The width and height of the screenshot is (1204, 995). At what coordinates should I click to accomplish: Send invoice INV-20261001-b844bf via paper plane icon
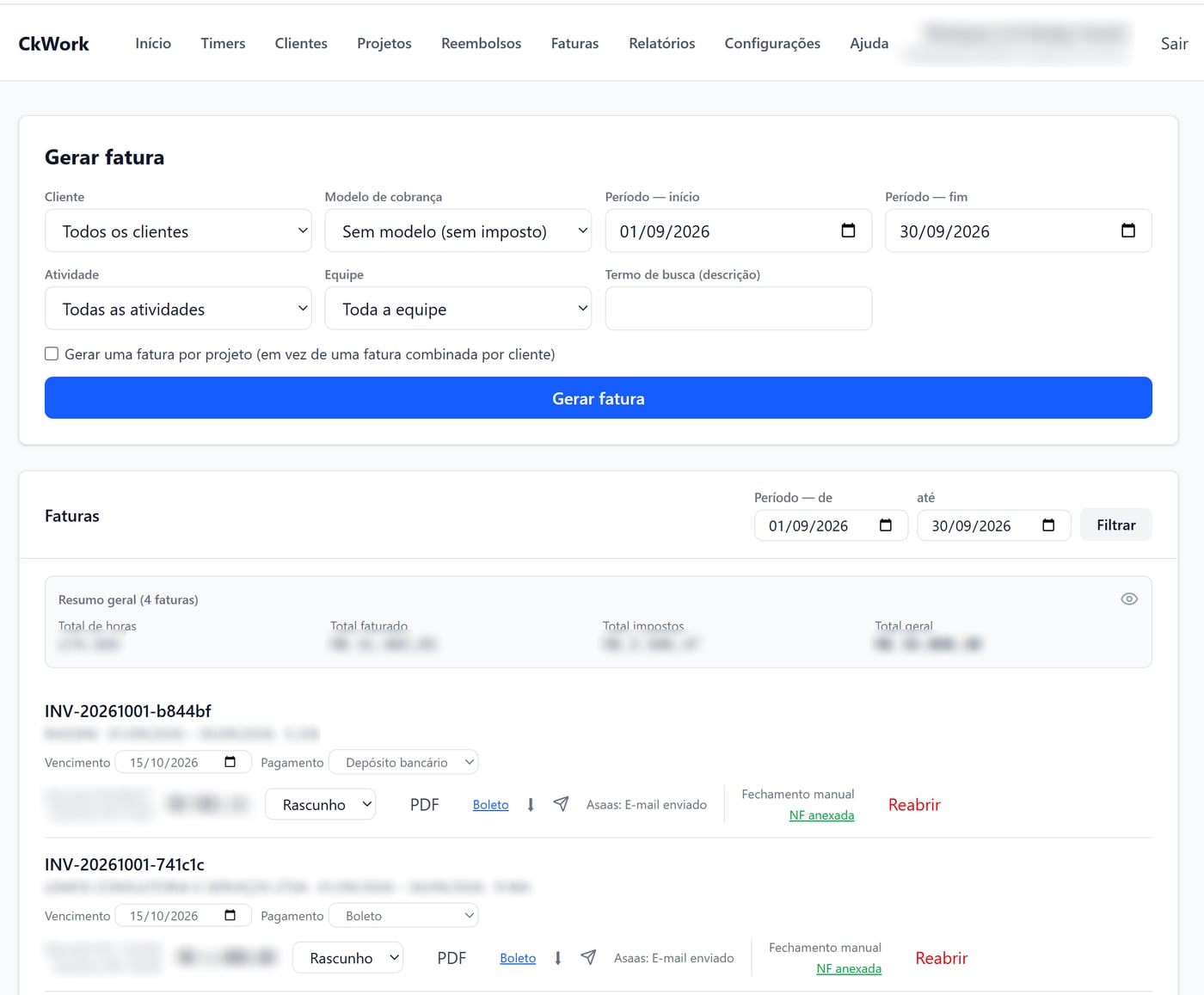click(x=561, y=804)
